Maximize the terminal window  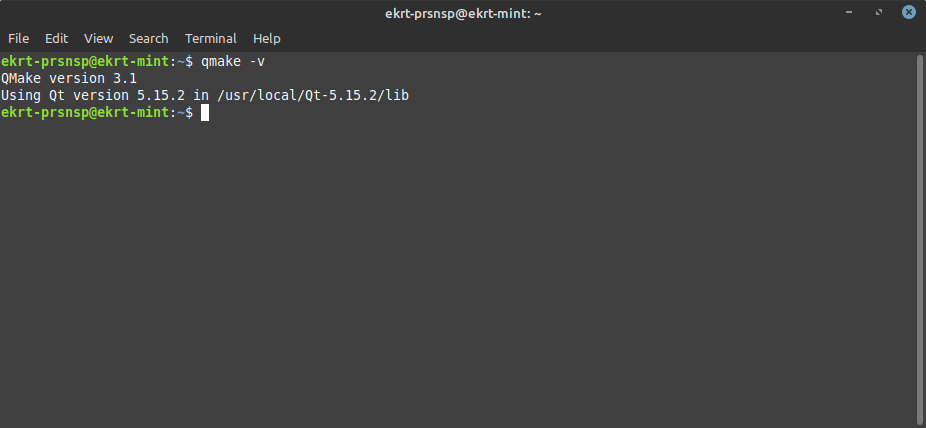tap(880, 13)
